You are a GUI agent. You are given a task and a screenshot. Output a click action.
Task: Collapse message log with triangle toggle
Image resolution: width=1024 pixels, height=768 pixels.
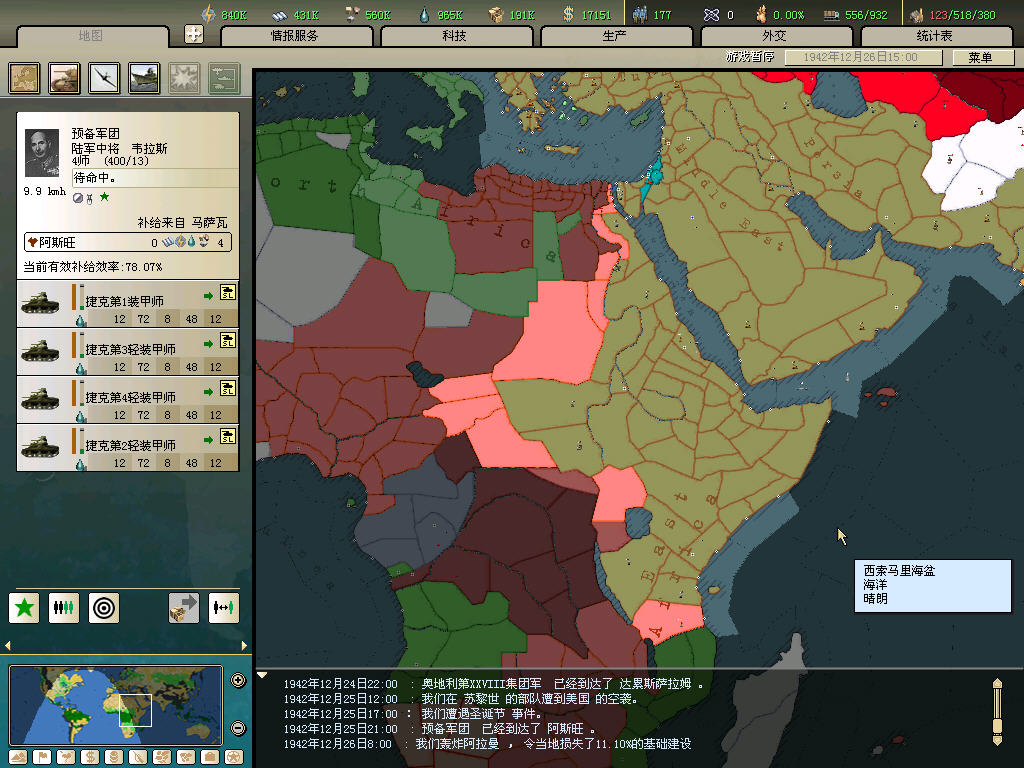tap(262, 675)
